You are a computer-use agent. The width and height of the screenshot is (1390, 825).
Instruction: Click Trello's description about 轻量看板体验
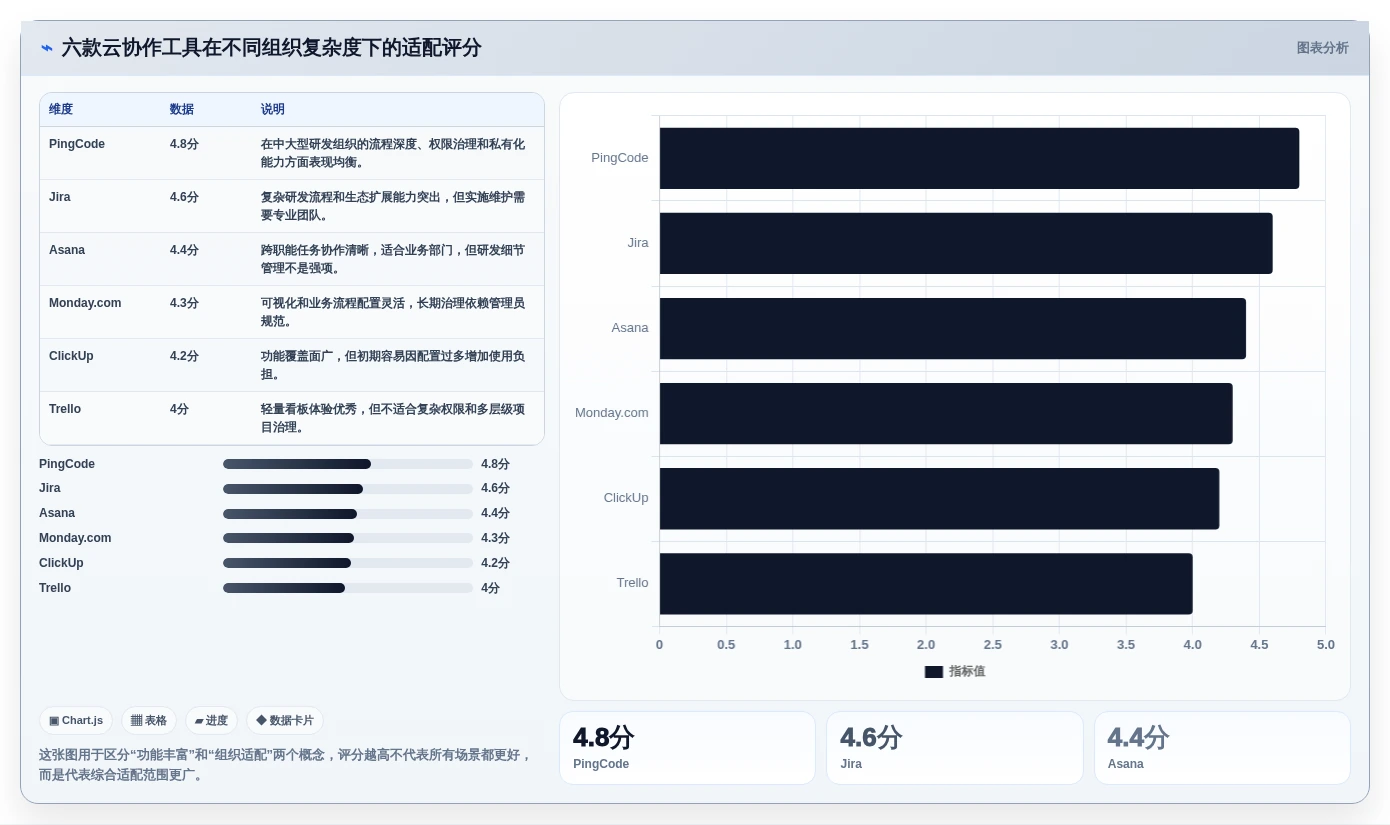coord(393,418)
